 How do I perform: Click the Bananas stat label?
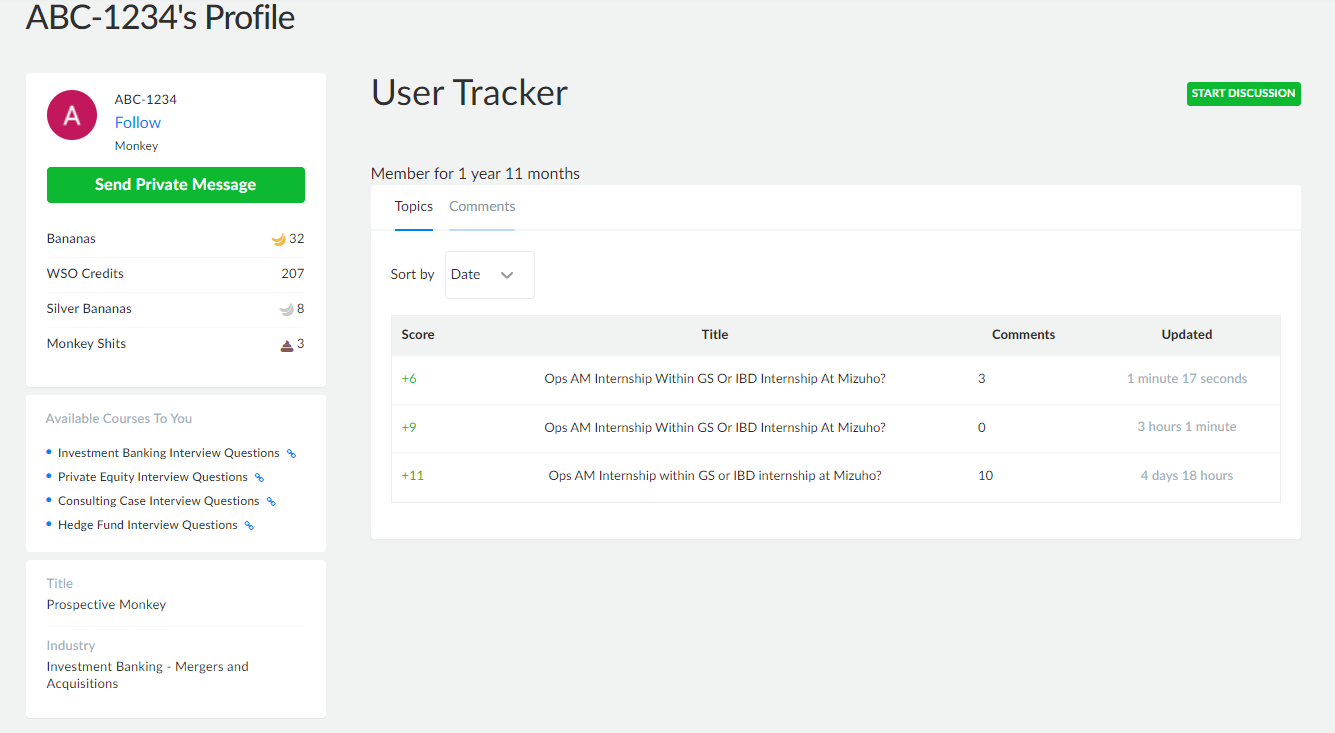click(71, 239)
